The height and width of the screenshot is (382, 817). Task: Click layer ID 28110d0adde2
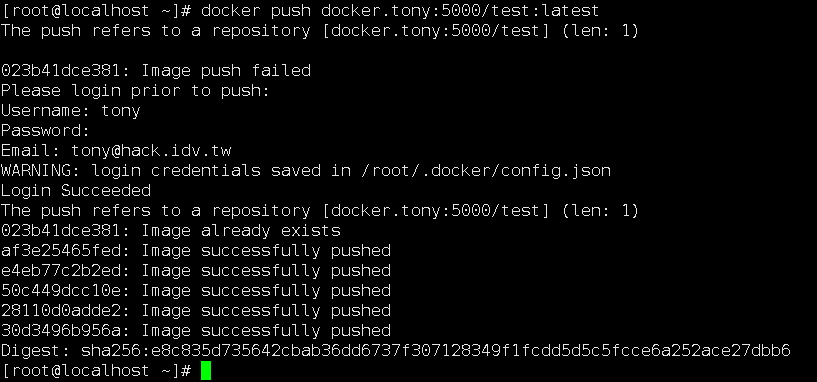[65, 311]
